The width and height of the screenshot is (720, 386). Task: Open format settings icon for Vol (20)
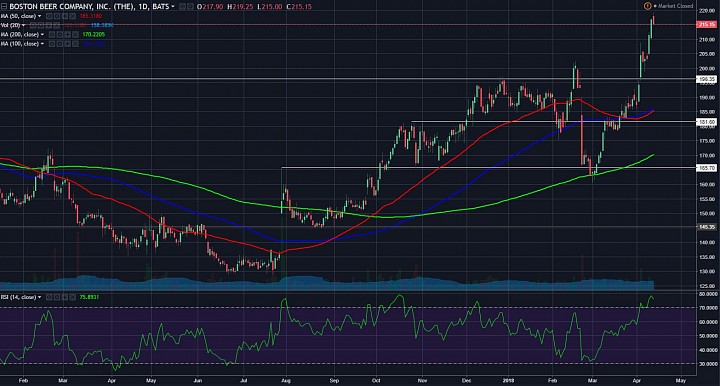[41, 25]
